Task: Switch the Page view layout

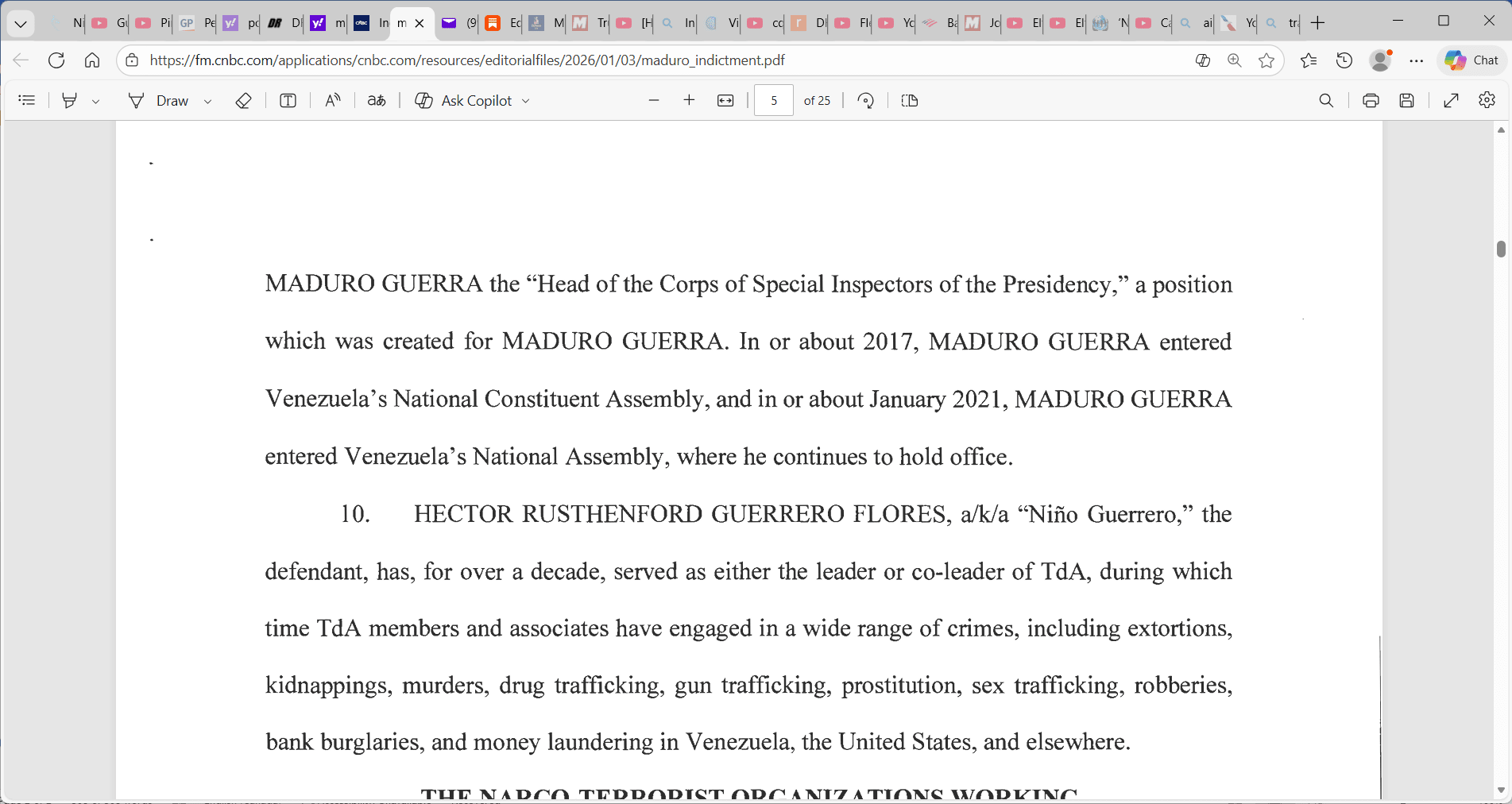Action: pos(910,100)
